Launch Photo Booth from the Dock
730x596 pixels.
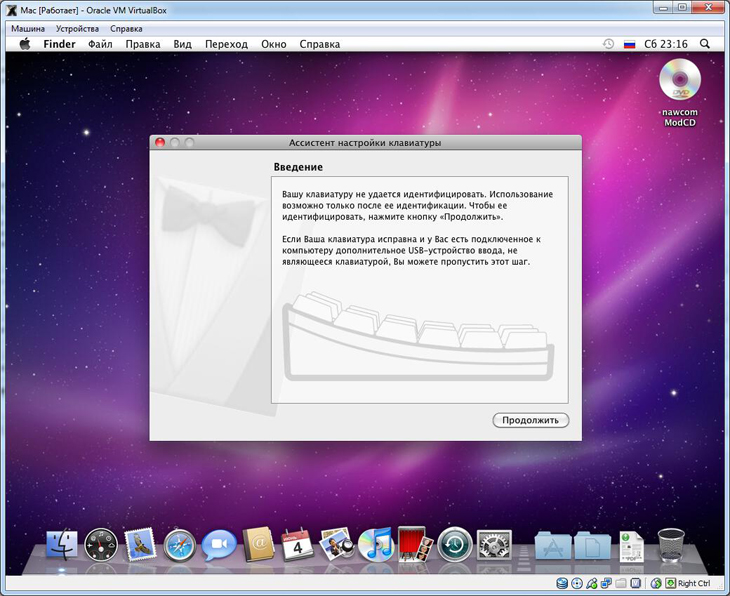point(415,544)
